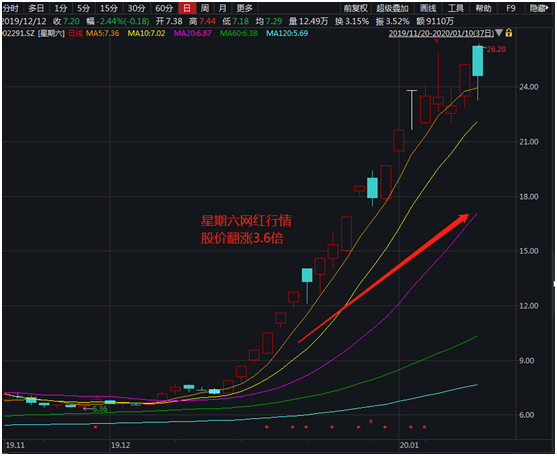This screenshot has width=557, height=456.
Task: Switch to 60分 chart period
Action: (164, 8)
